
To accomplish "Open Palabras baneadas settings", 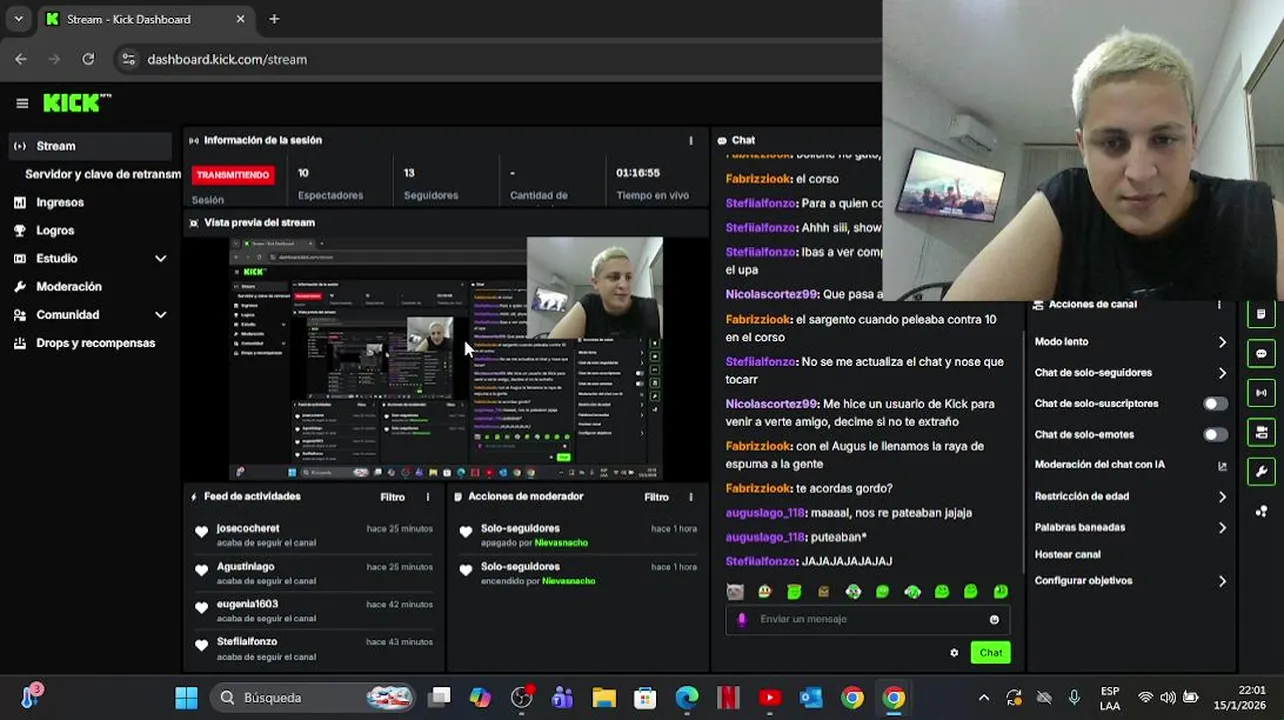I will tap(1130, 528).
